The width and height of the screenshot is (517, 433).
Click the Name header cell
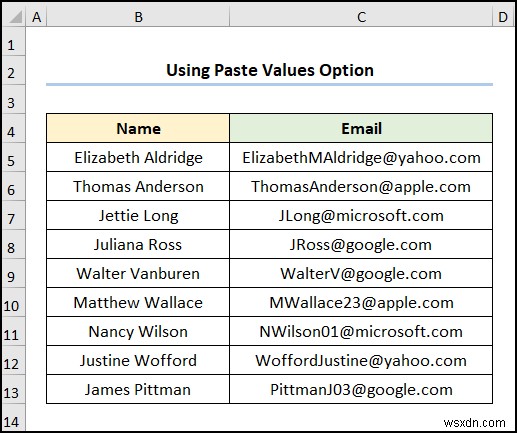[138, 128]
